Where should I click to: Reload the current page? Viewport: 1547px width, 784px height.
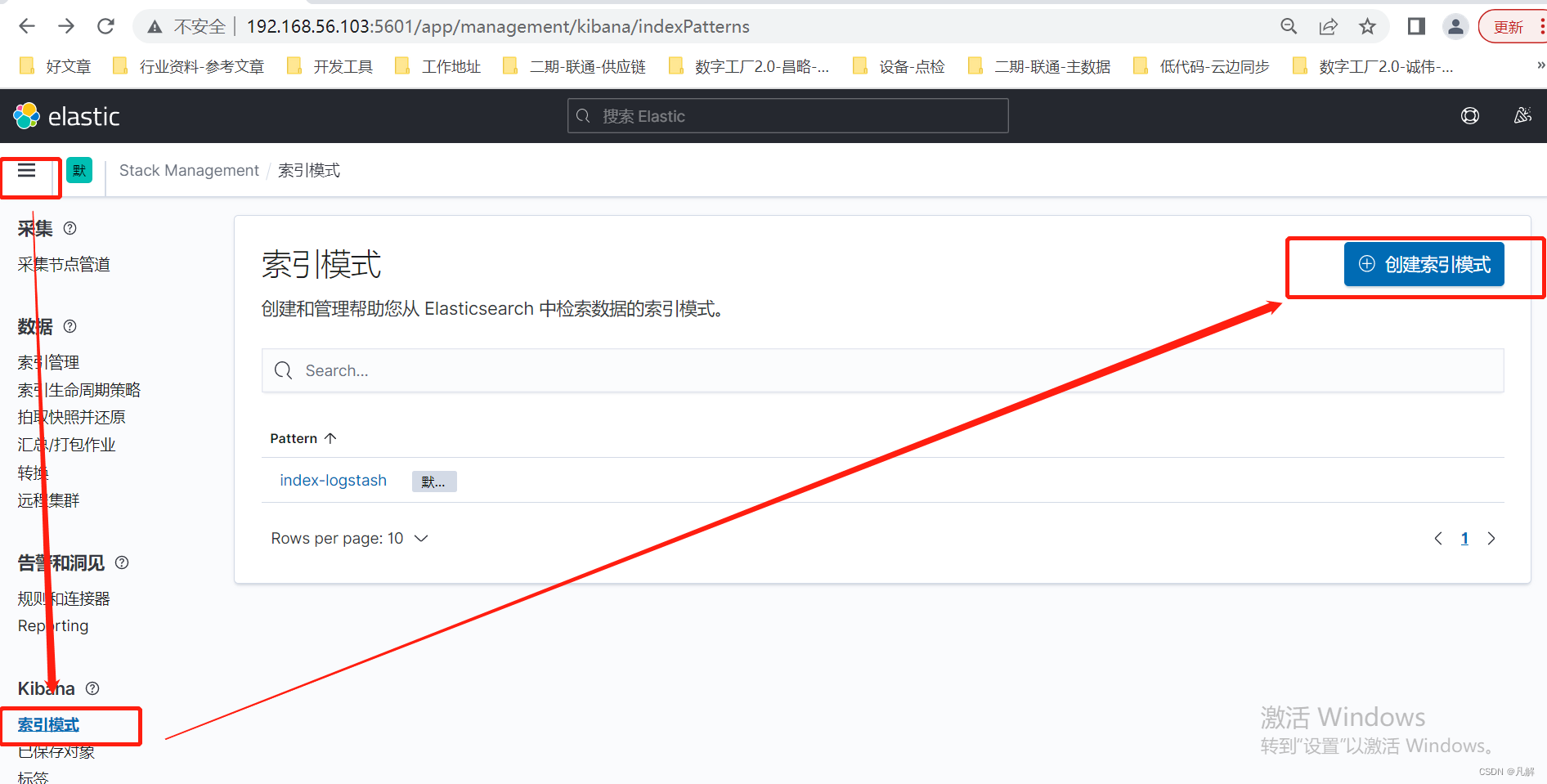[x=105, y=26]
